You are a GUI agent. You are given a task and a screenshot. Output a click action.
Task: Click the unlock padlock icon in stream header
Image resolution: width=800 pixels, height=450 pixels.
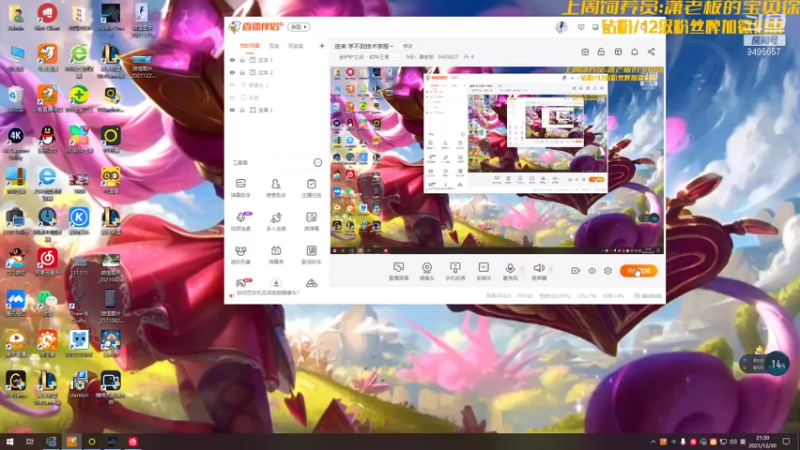coord(602,52)
